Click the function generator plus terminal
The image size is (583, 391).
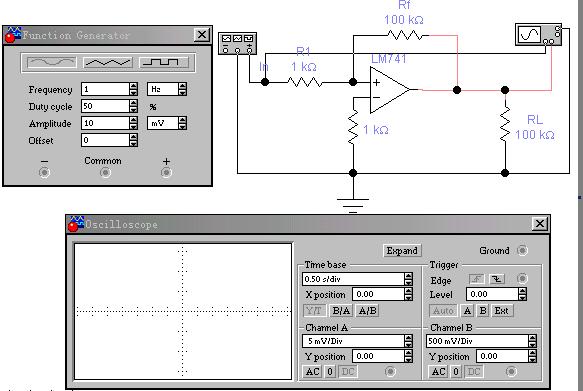click(166, 172)
